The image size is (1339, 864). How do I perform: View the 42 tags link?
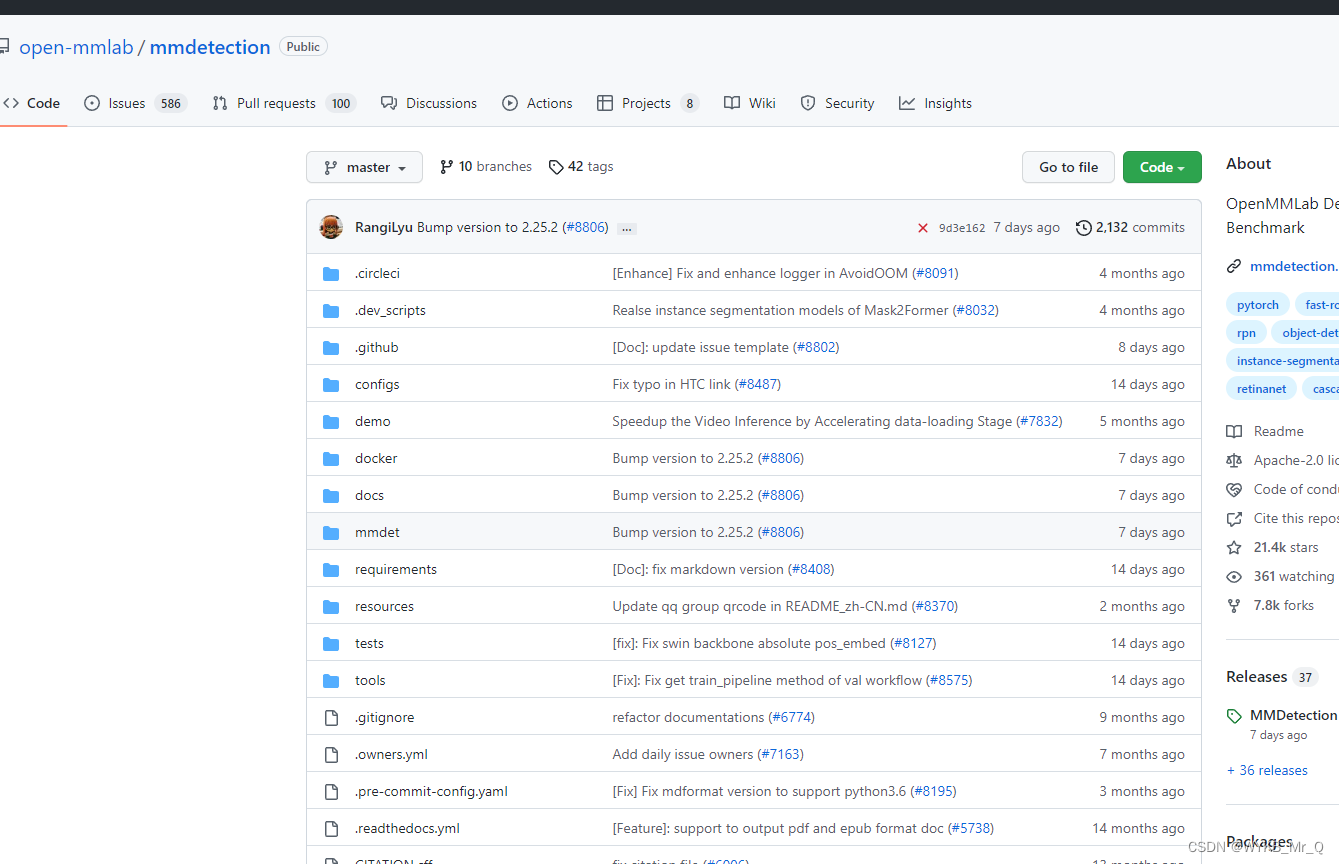pyautogui.click(x=581, y=167)
